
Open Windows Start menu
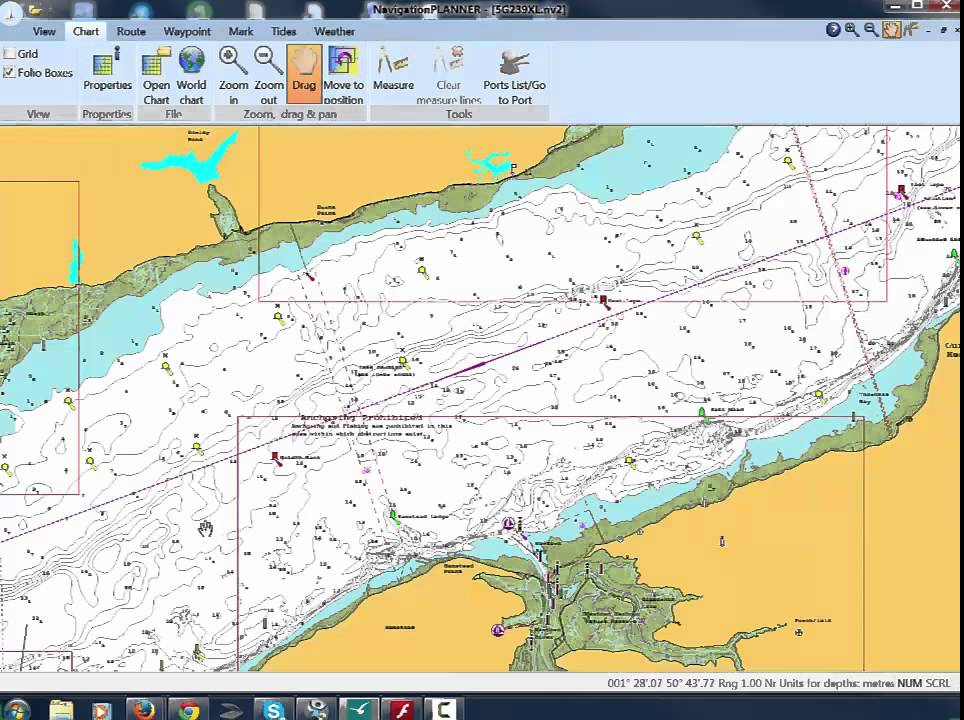point(15,711)
